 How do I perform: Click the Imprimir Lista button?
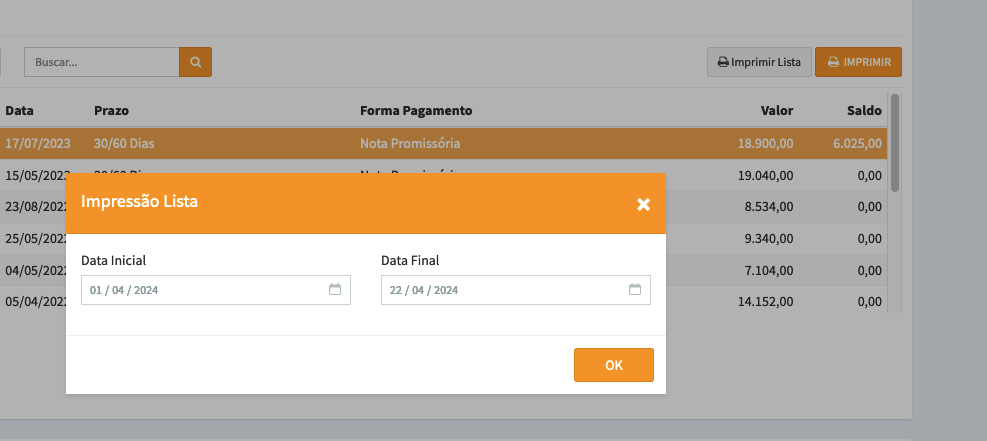pos(759,62)
